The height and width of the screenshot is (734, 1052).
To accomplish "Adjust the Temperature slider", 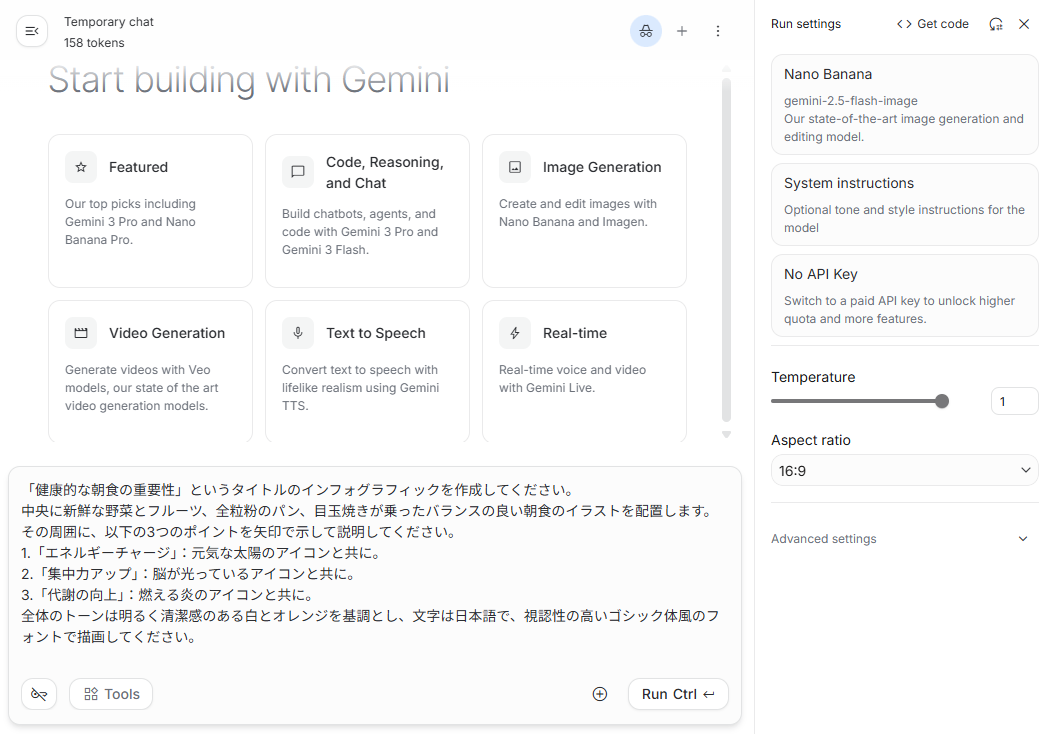I will 941,401.
